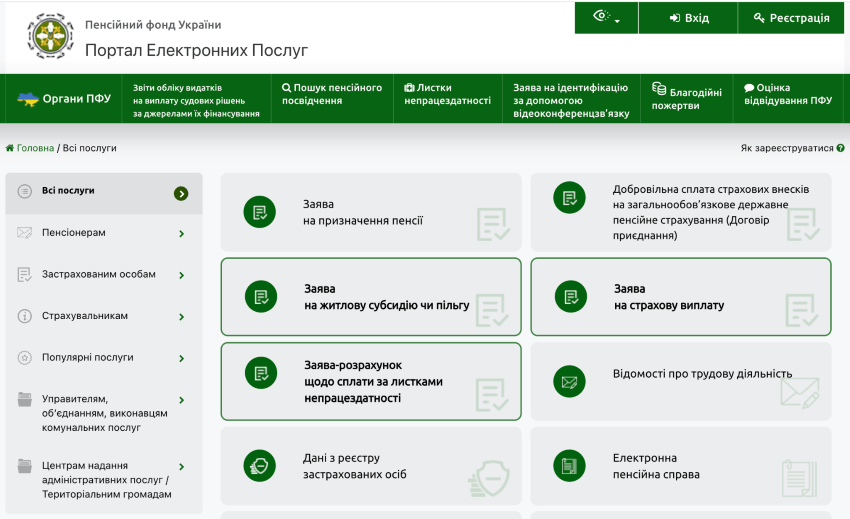Expand the Застрахованим особам category chevron
The width and height of the screenshot is (850, 519).
[x=182, y=275]
